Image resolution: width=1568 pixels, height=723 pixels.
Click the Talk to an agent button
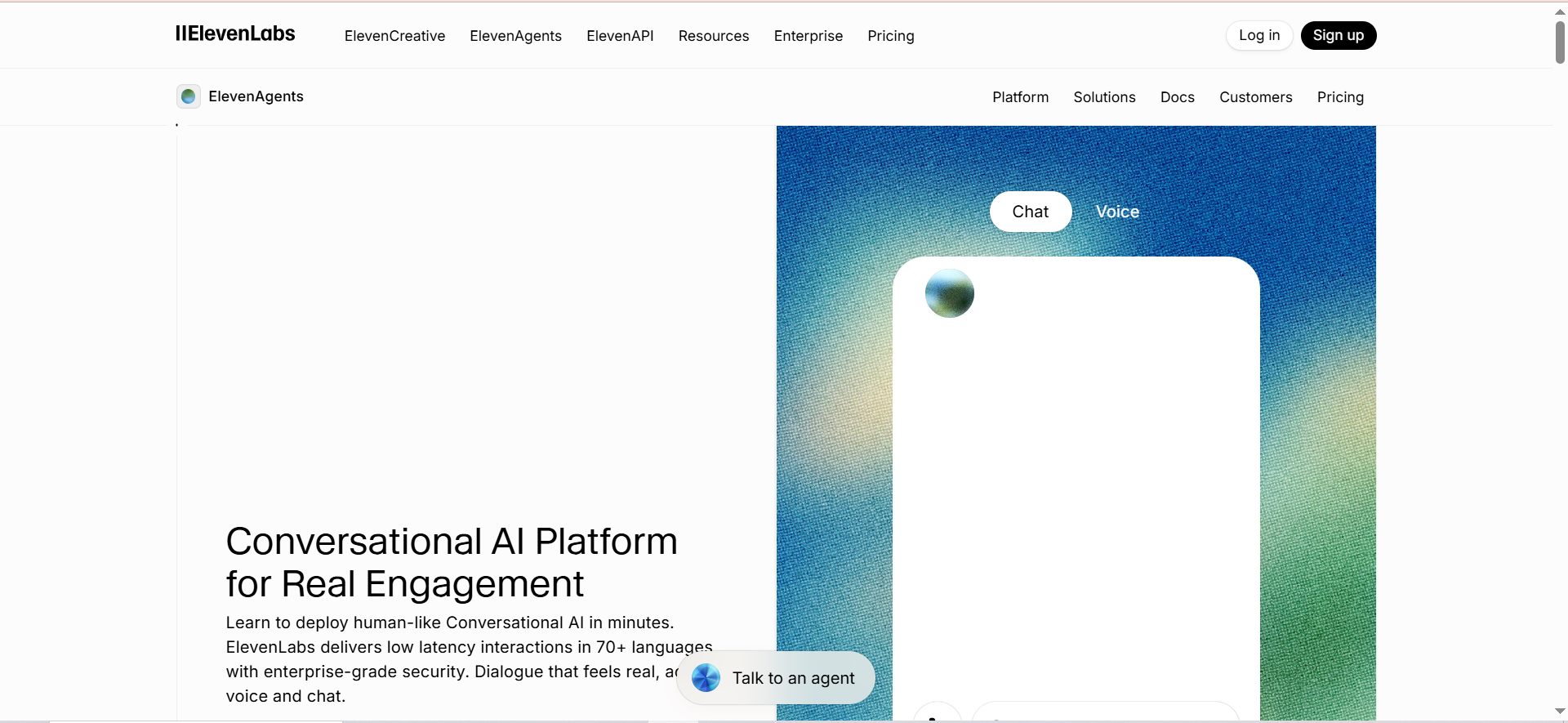point(776,677)
